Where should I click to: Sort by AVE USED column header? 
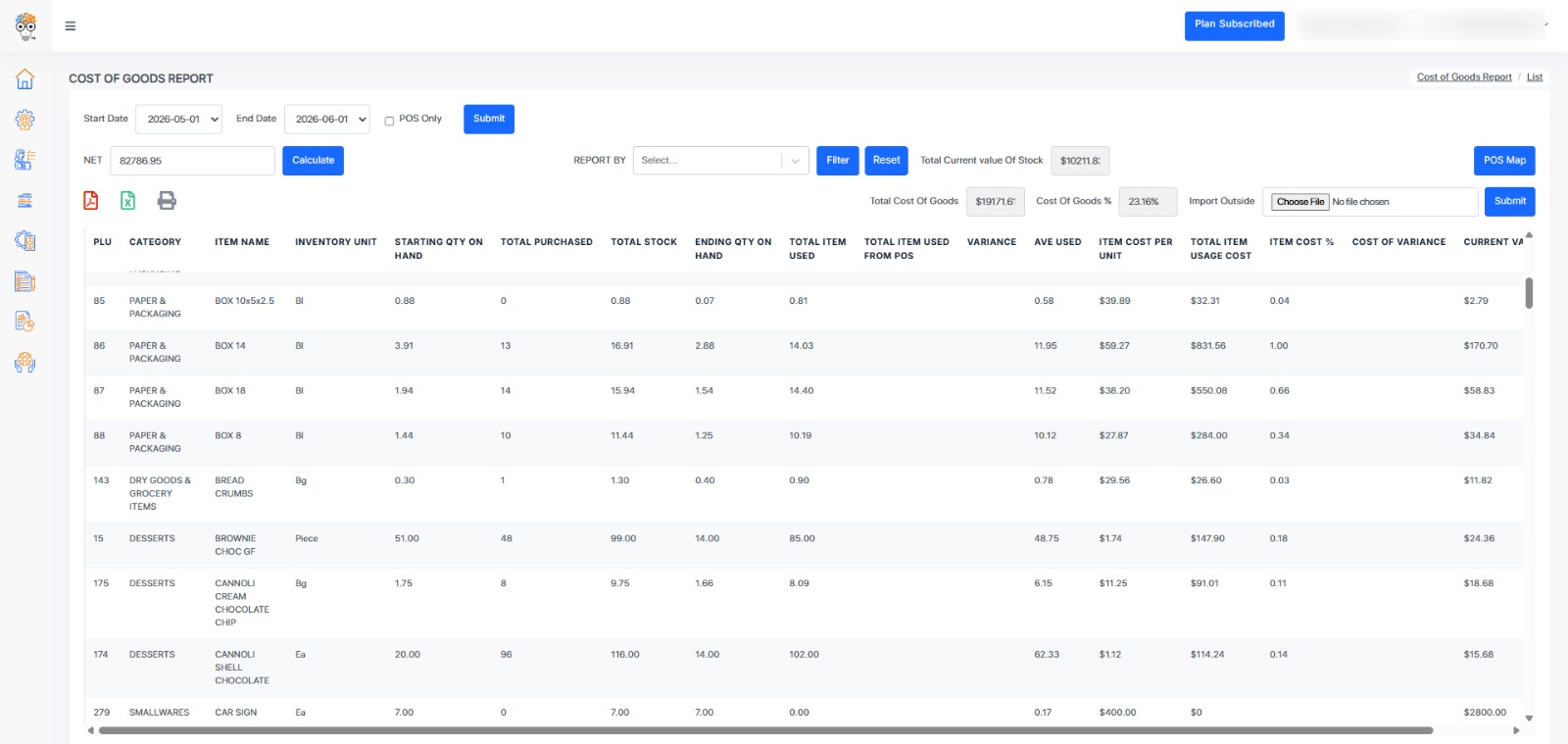click(1057, 242)
